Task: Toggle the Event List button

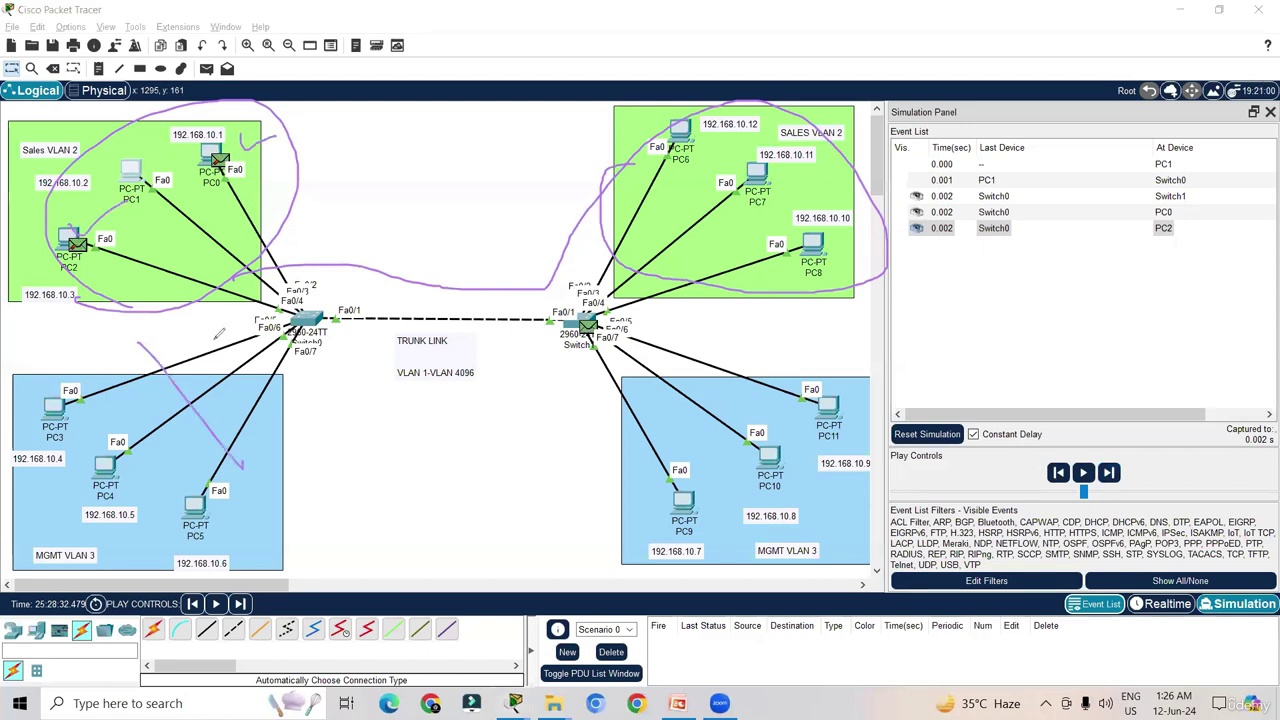Action: (1094, 604)
